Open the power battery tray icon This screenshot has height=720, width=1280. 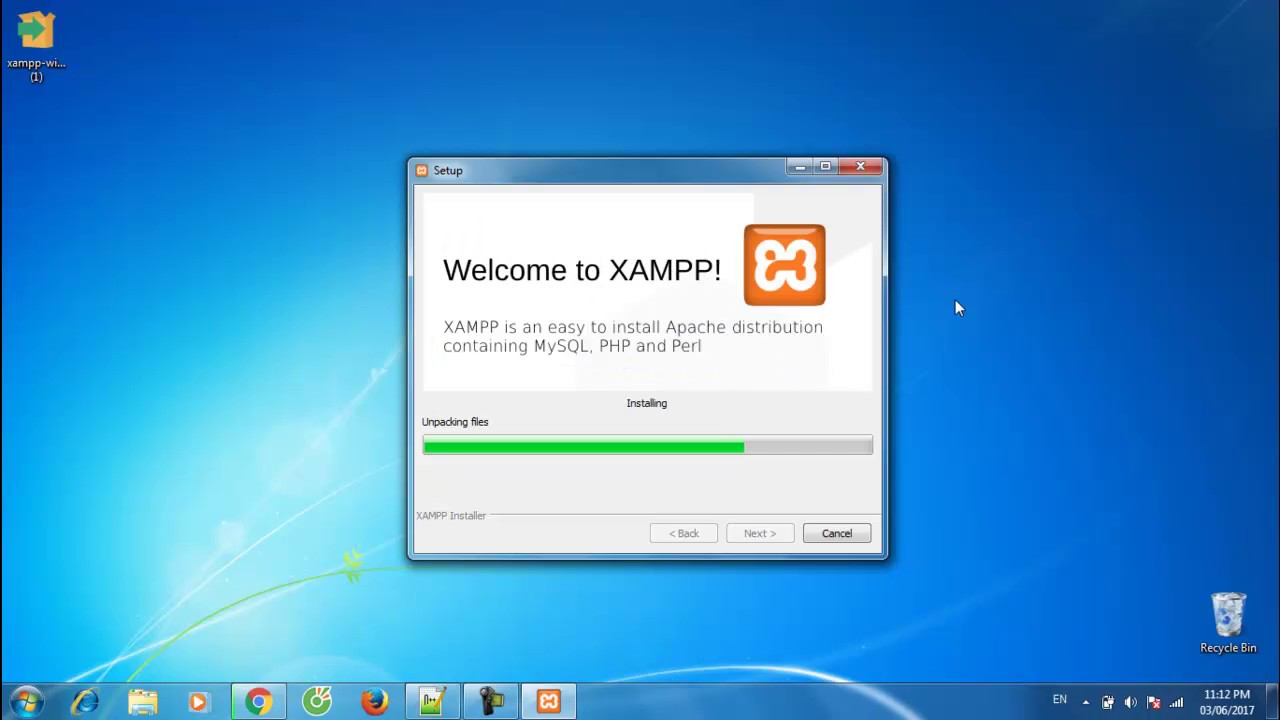pos(1108,702)
